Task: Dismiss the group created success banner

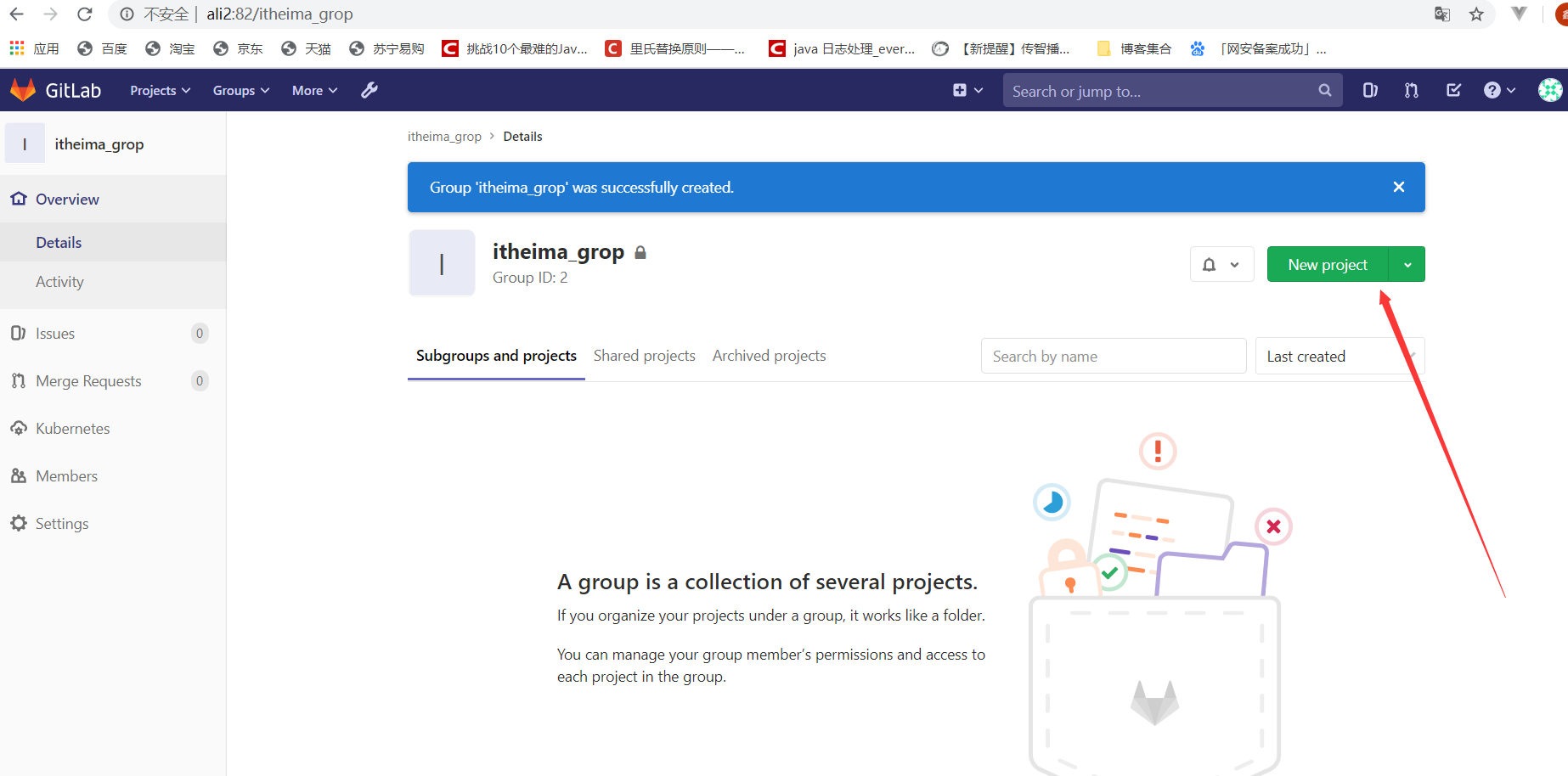Action: click(x=1398, y=187)
